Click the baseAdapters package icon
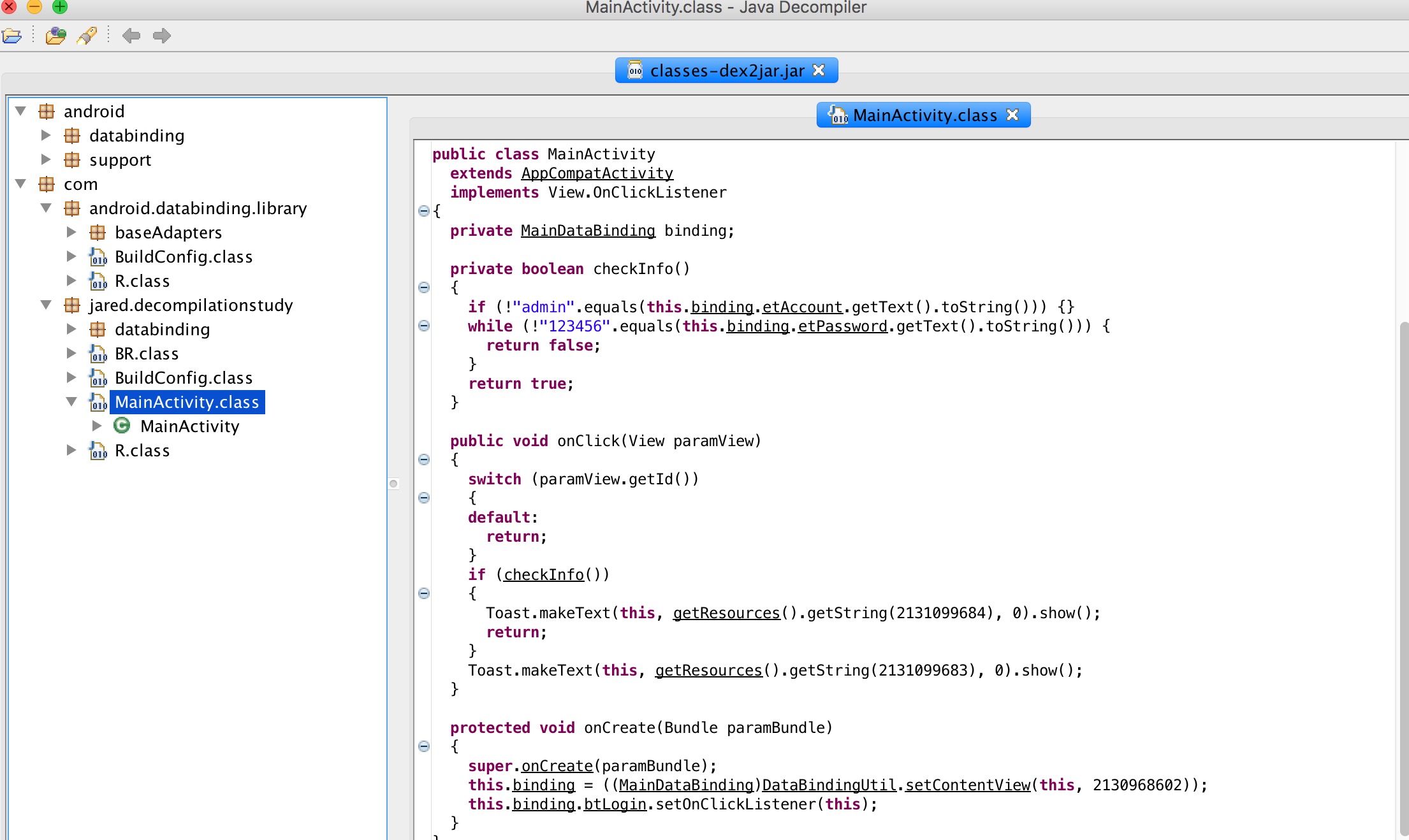1409x840 pixels. point(98,232)
